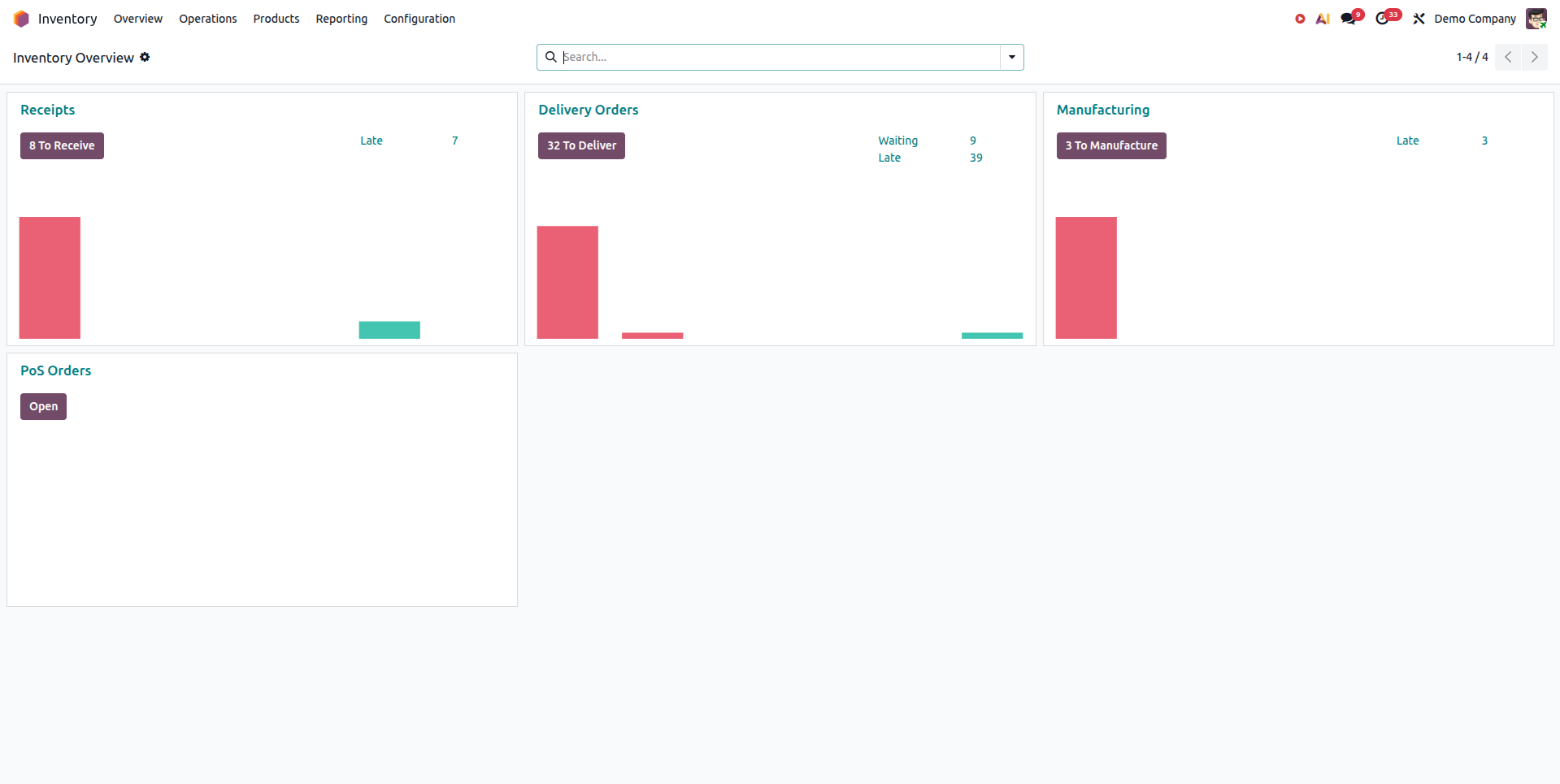Focus the Search input field
Screen dimensions: 1560x784
tap(780, 57)
